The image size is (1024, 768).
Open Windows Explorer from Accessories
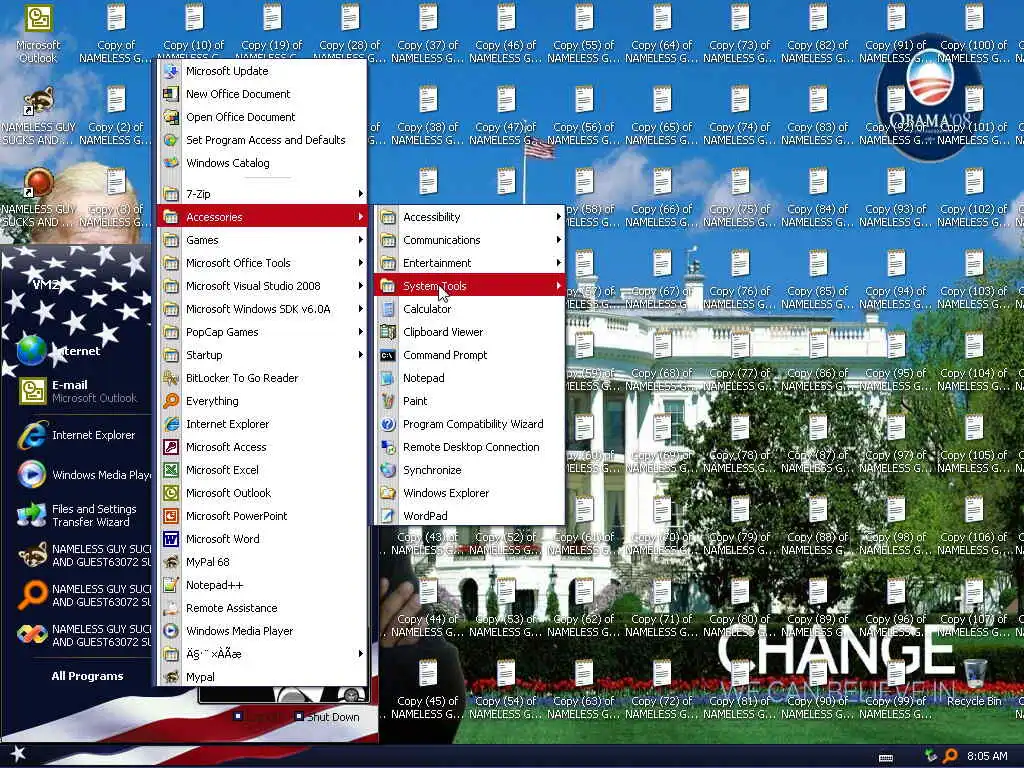[469, 492]
